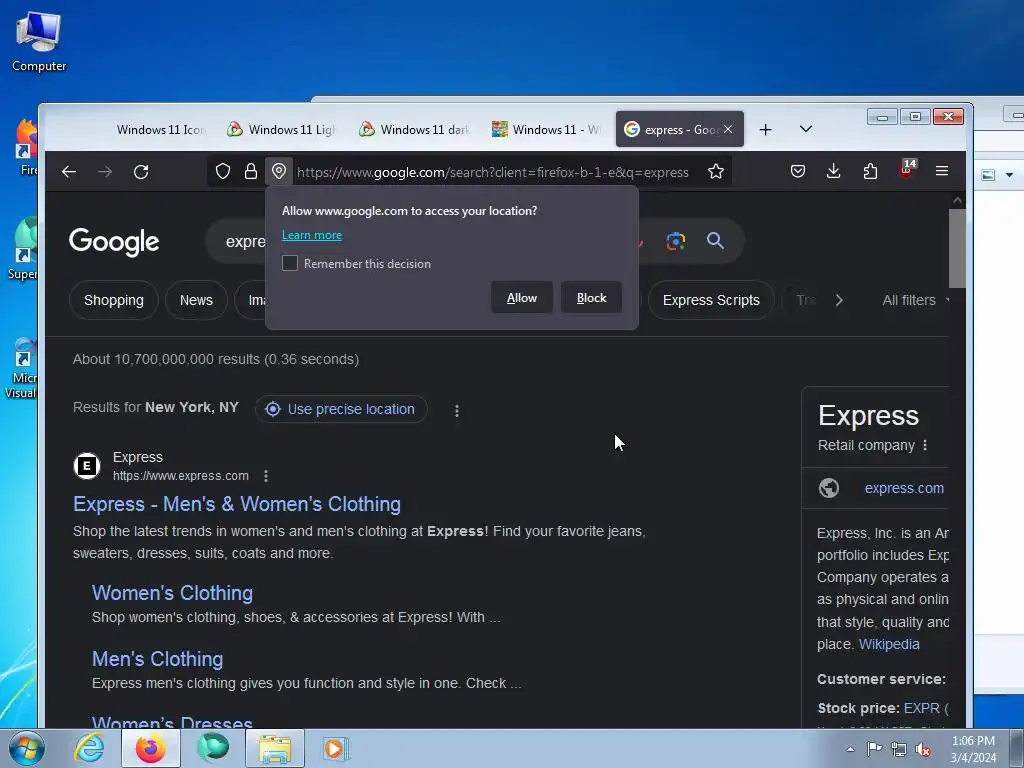This screenshot has height=768, width=1024.
Task: Open the green globe browser taskbar icon
Action: pyautogui.click(x=213, y=748)
